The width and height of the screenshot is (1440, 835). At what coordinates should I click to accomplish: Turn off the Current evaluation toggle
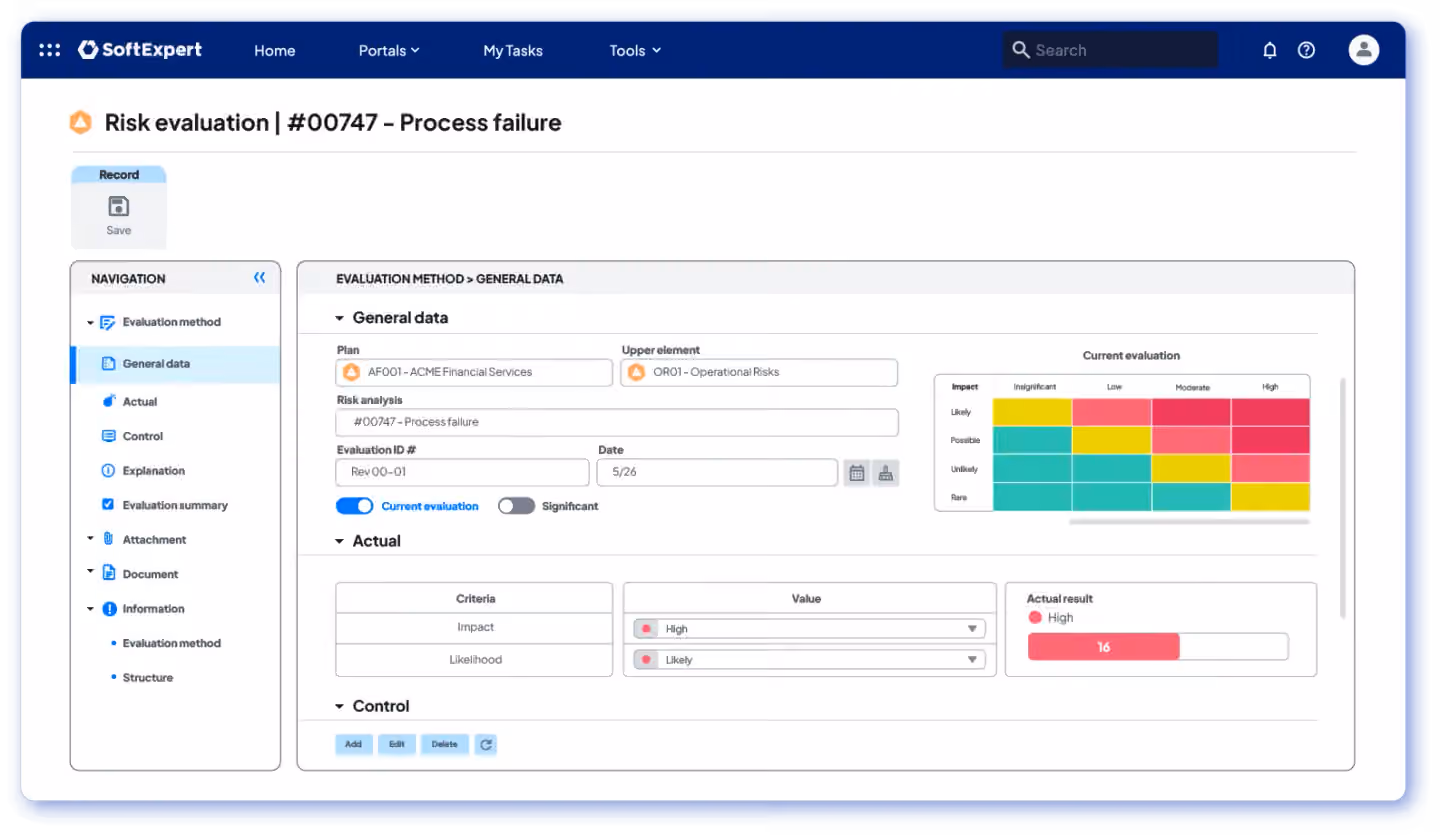pos(355,506)
